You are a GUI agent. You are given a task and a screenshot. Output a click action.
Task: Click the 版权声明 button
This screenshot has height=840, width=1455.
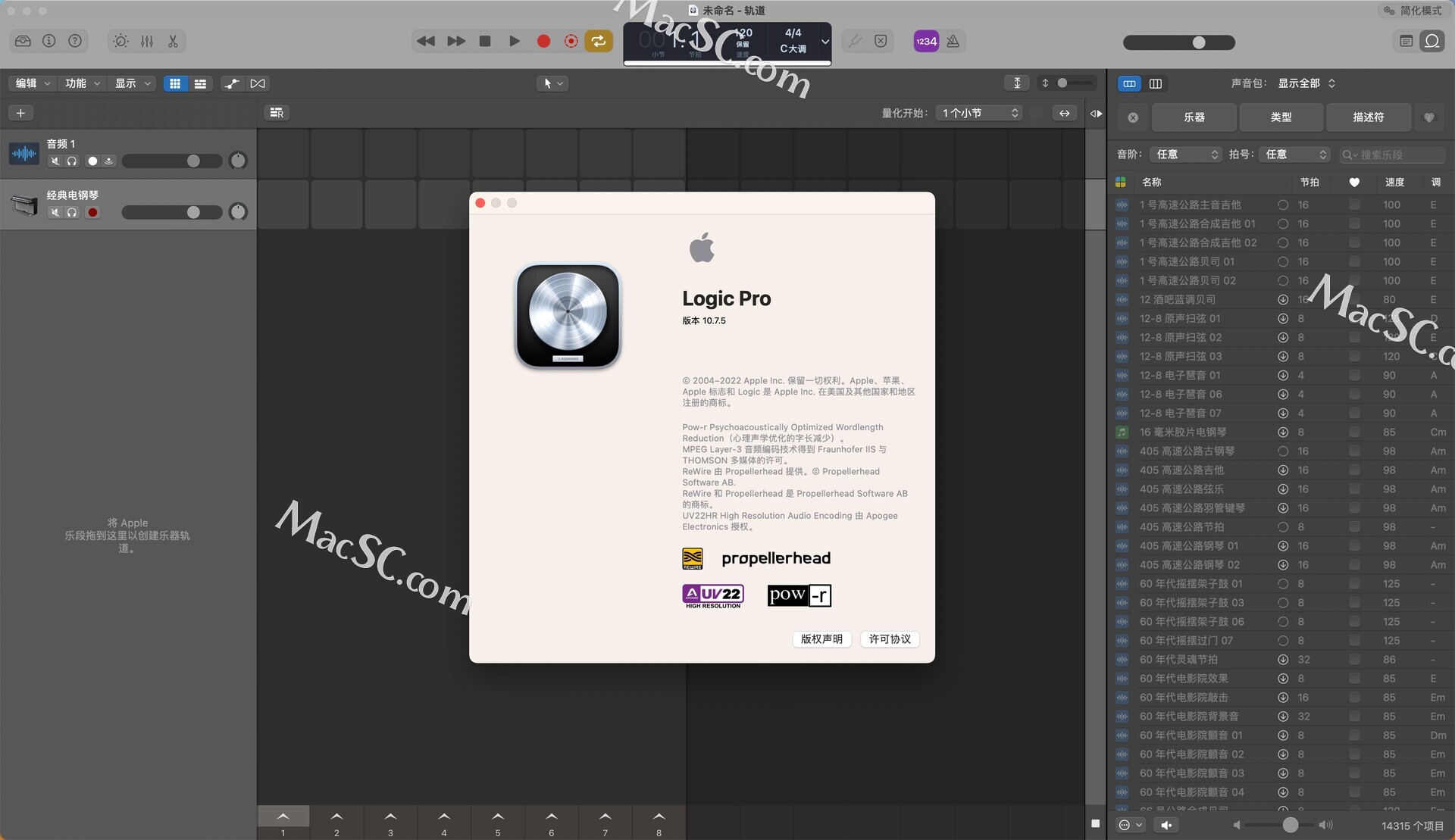click(x=822, y=639)
